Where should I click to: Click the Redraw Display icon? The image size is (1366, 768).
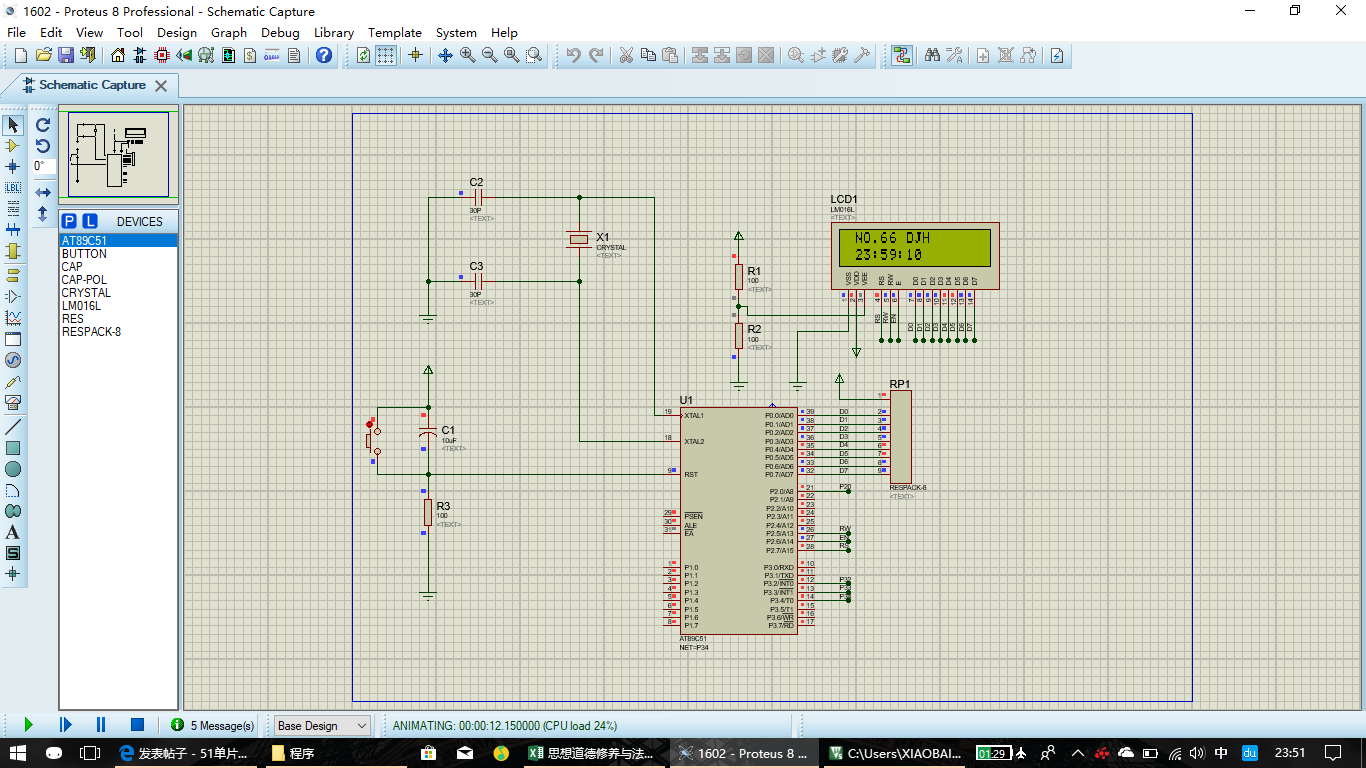363,55
